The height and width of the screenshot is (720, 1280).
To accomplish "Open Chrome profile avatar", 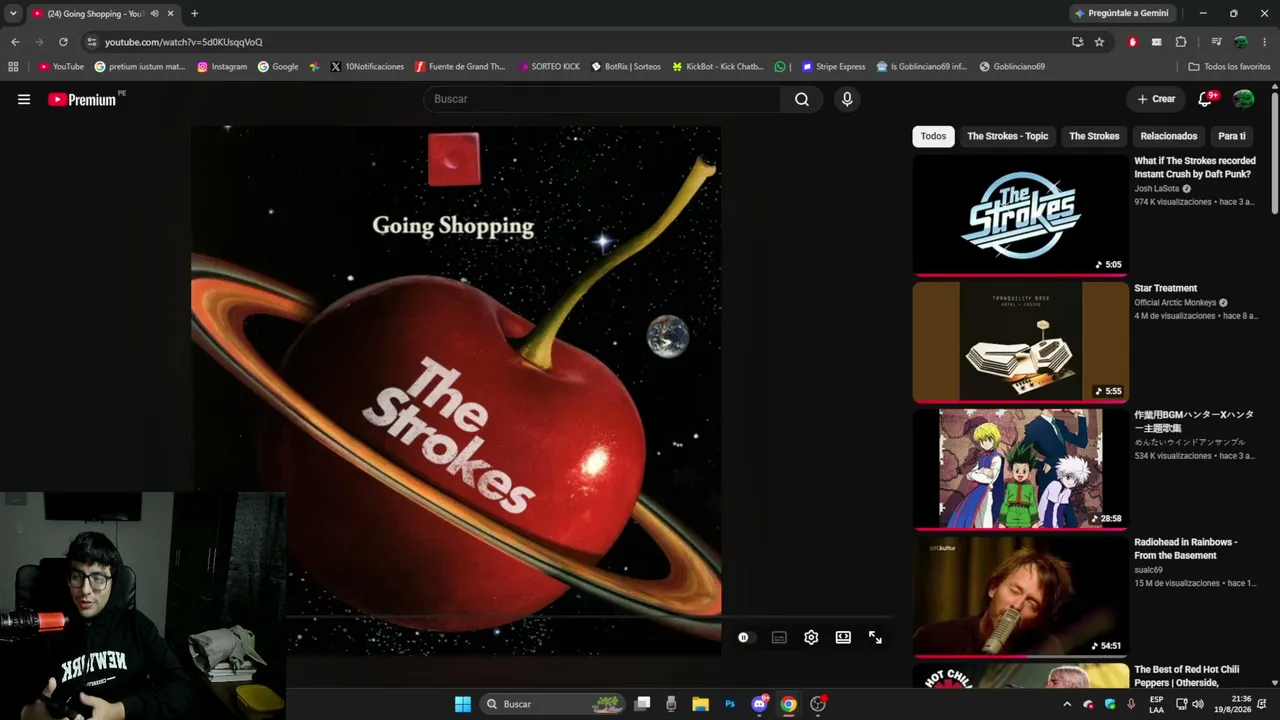I will click(1241, 42).
